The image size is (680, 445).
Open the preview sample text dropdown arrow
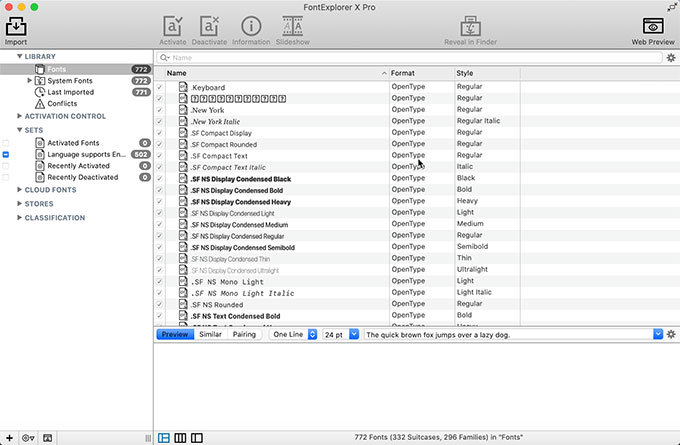pyautogui.click(x=658, y=334)
